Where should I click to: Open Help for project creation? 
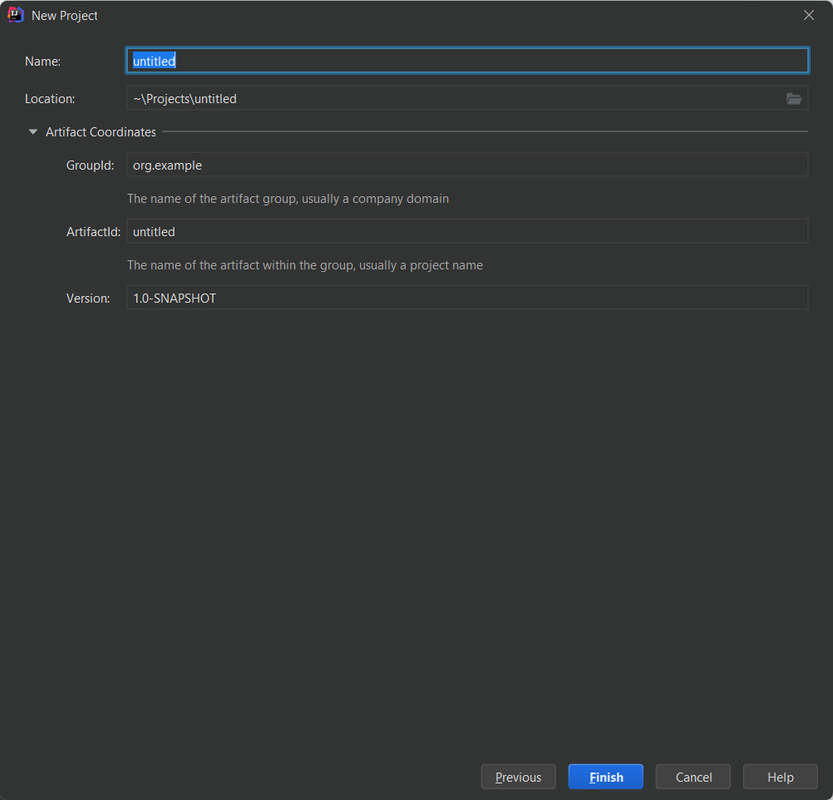tap(780, 776)
